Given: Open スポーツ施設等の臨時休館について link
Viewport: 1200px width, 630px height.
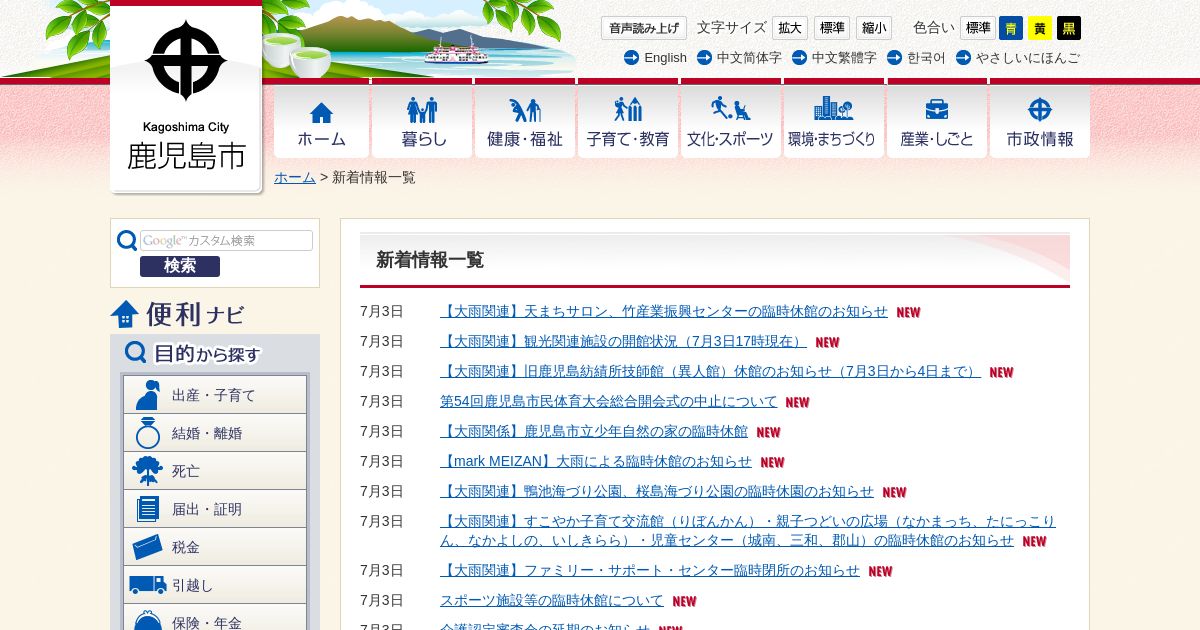Looking at the screenshot, I should tap(552, 600).
